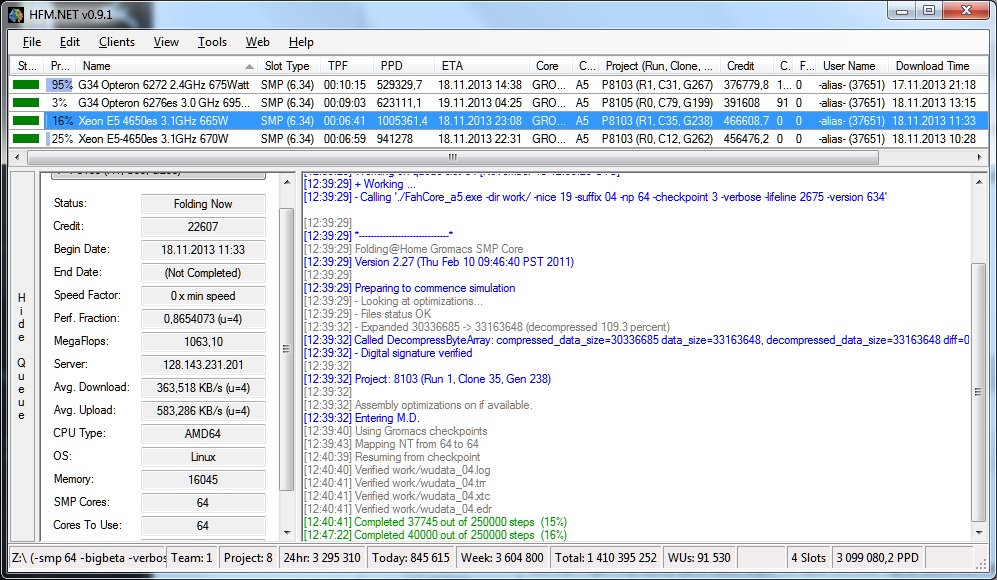Click log line 'Completed 40000 out of 250000 steps'

(436, 535)
